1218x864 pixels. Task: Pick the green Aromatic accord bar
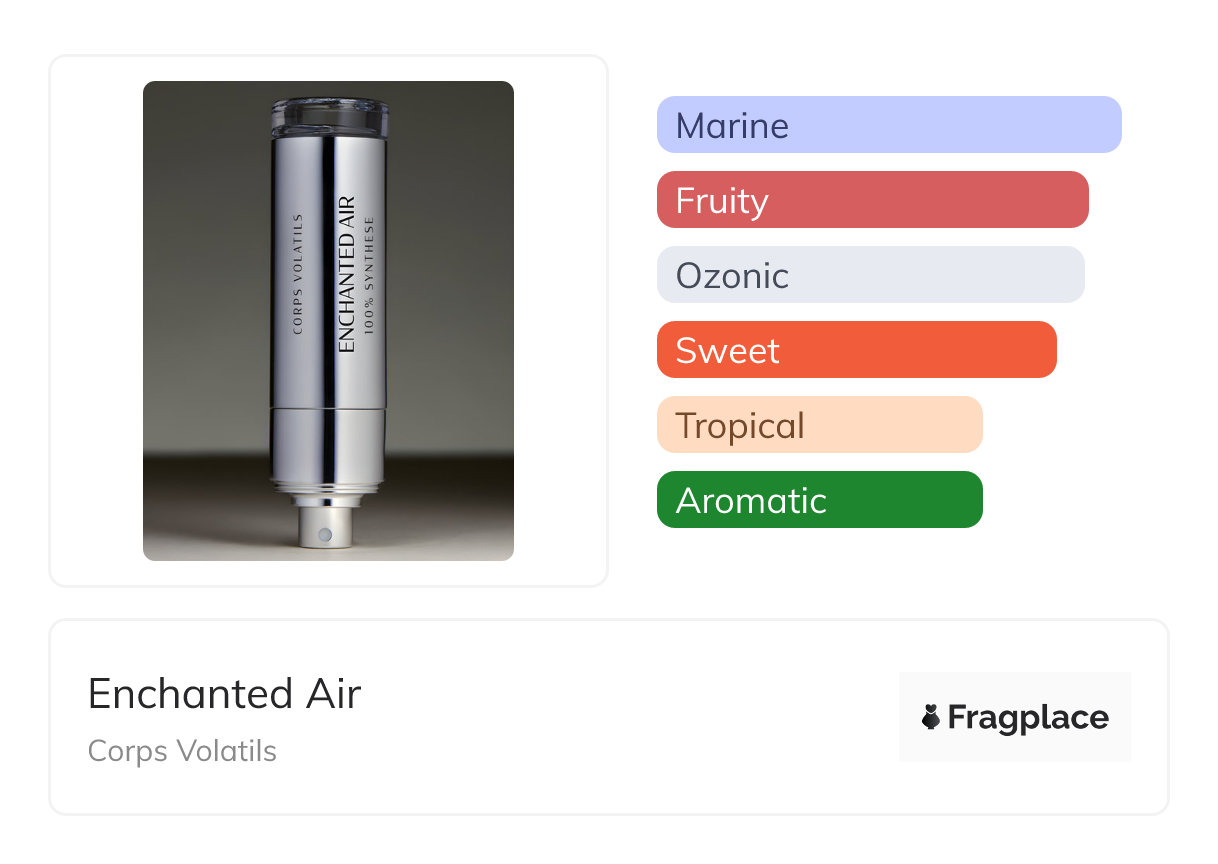pos(819,500)
